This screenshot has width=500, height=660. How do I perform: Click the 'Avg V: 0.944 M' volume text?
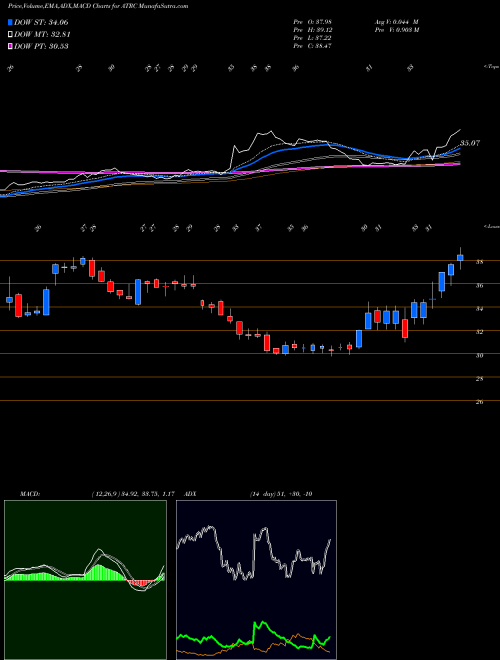(x=396, y=22)
